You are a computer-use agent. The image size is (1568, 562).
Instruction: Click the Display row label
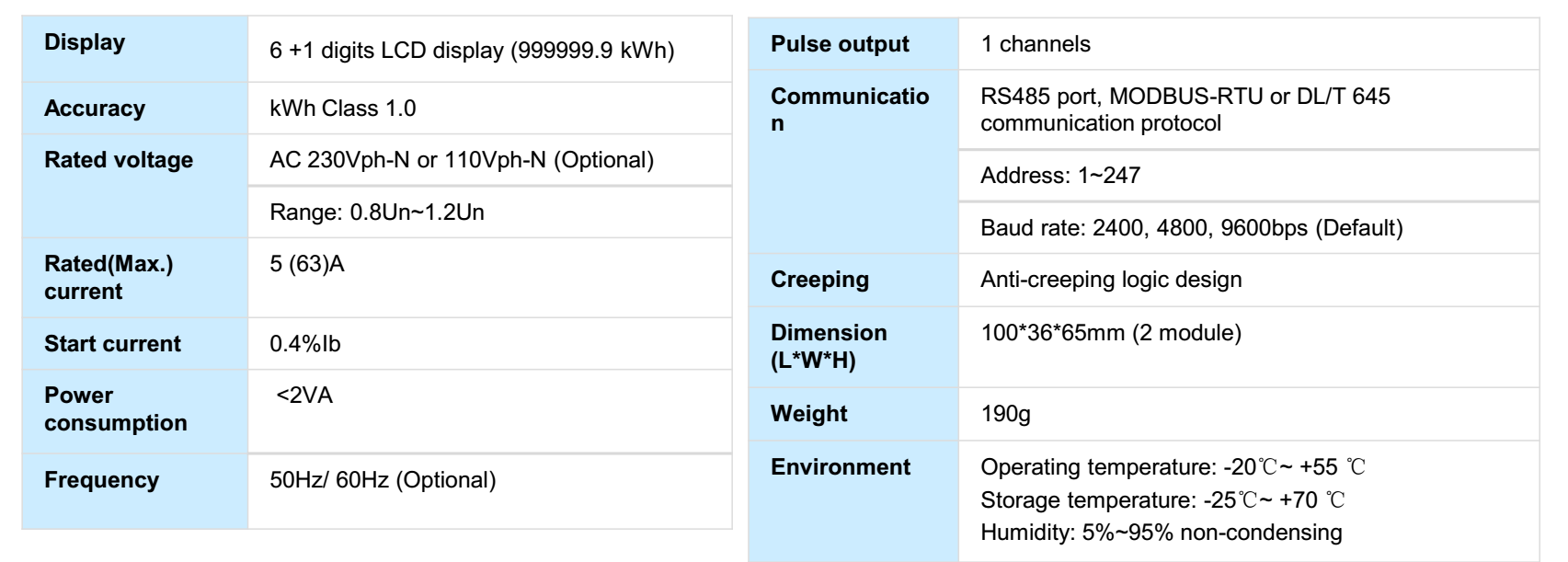tap(85, 42)
